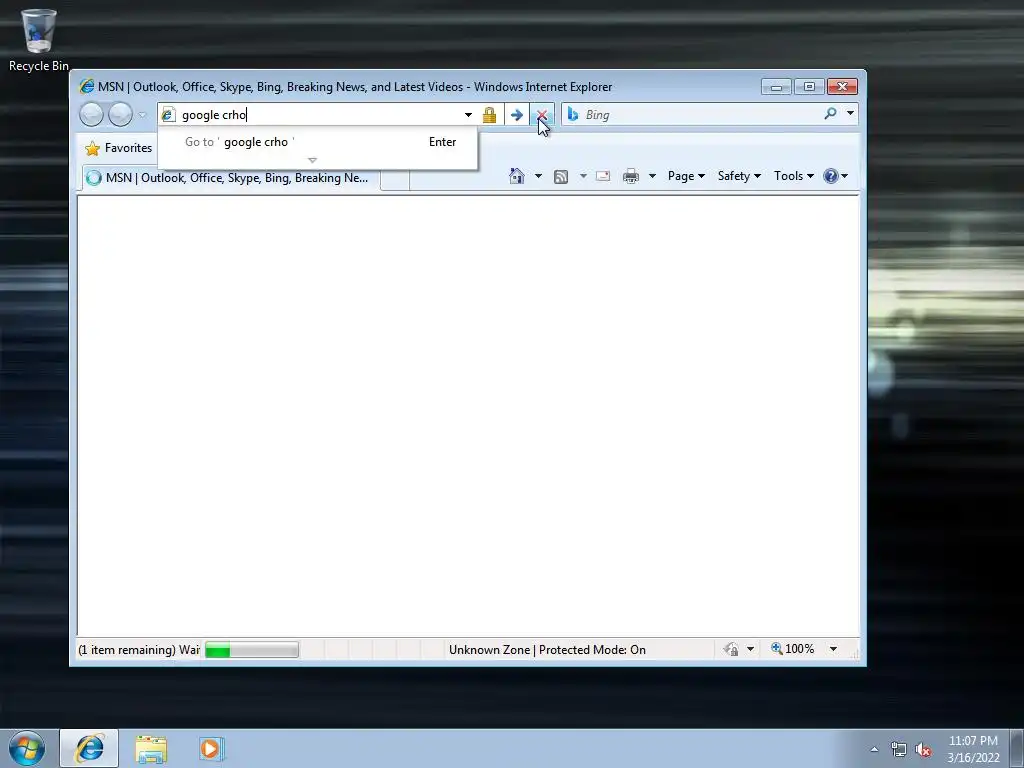Image resolution: width=1024 pixels, height=768 pixels.
Task: Click the privacy report status icon
Action: pos(731,649)
